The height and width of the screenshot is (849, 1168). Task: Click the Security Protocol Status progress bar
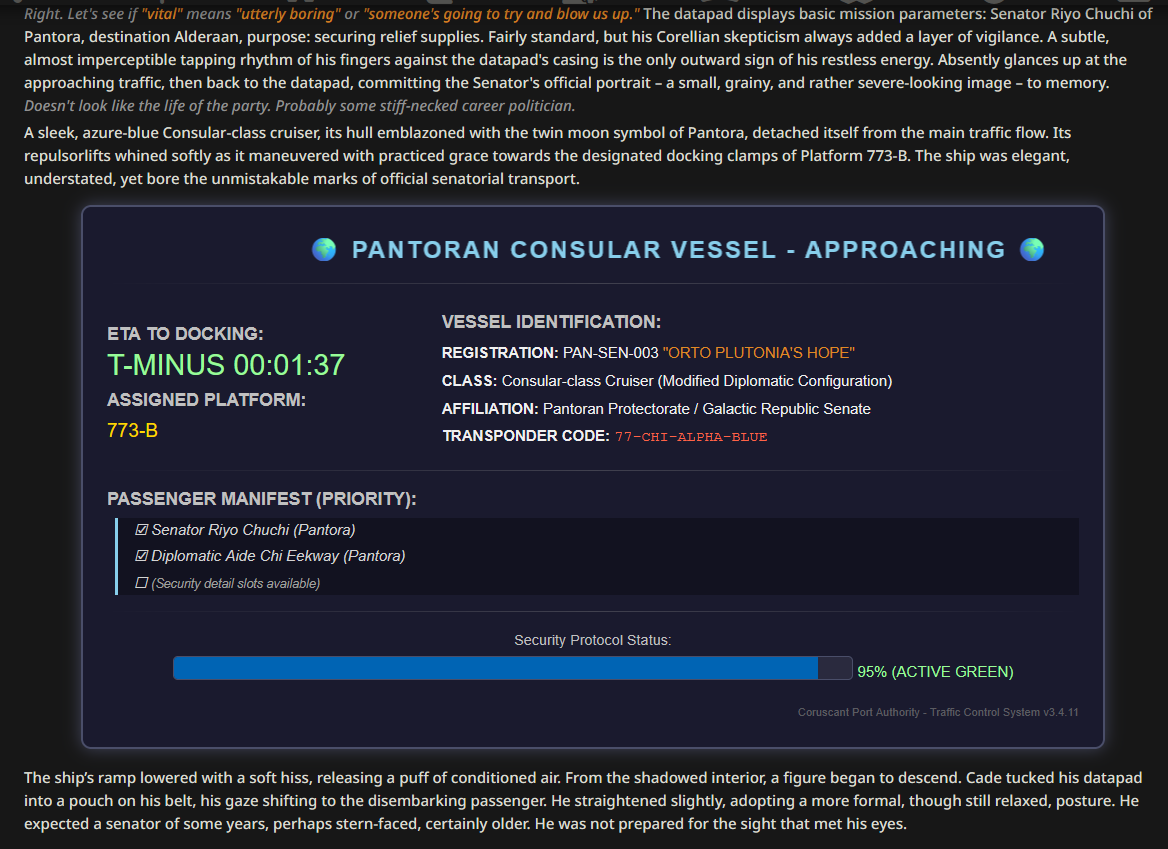pos(512,668)
